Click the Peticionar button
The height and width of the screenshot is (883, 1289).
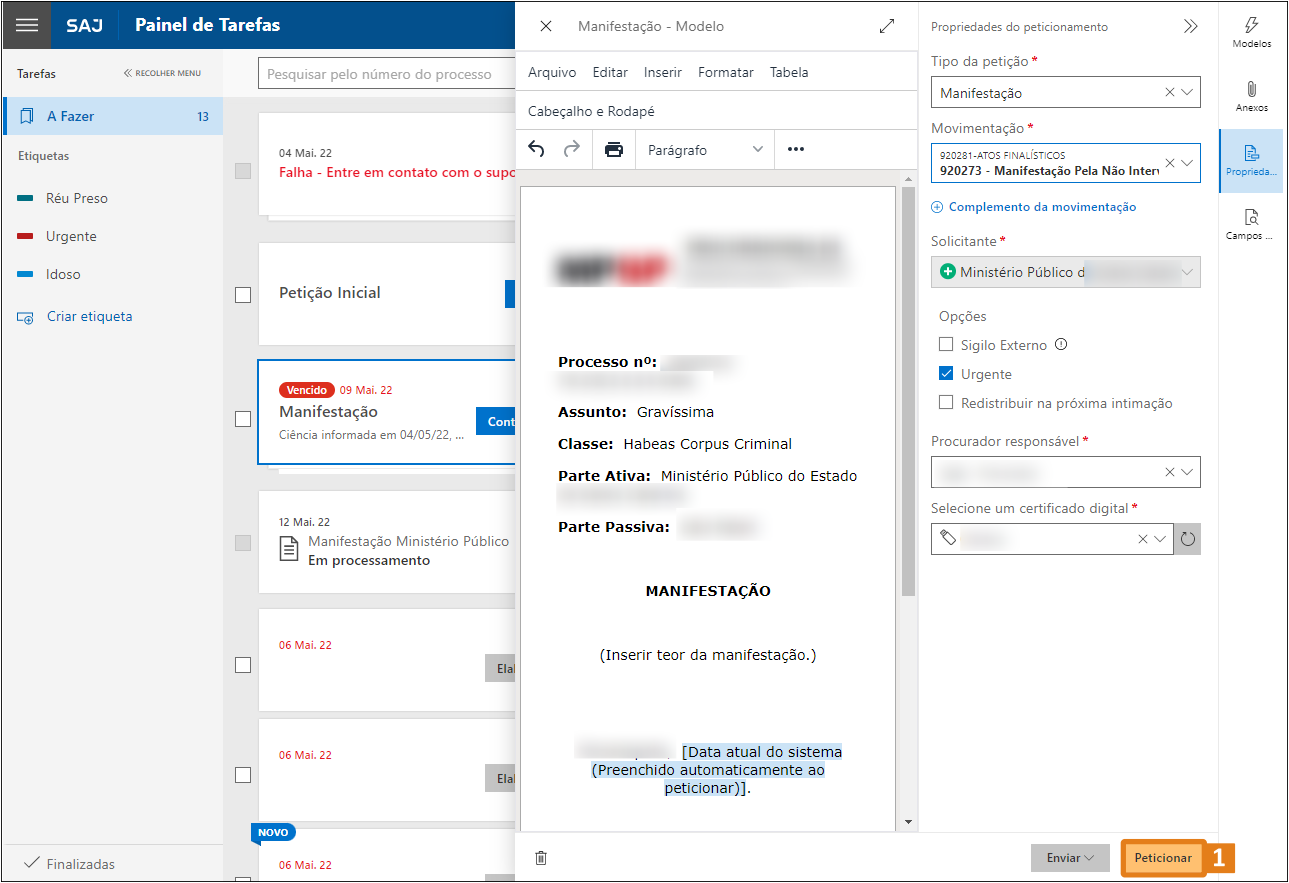1162,858
